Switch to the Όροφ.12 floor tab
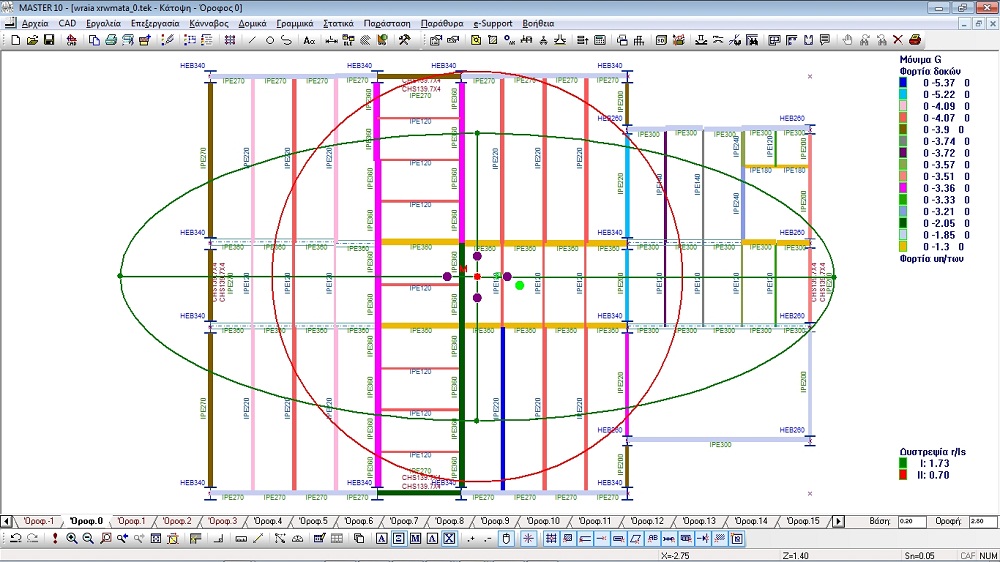 (647, 521)
